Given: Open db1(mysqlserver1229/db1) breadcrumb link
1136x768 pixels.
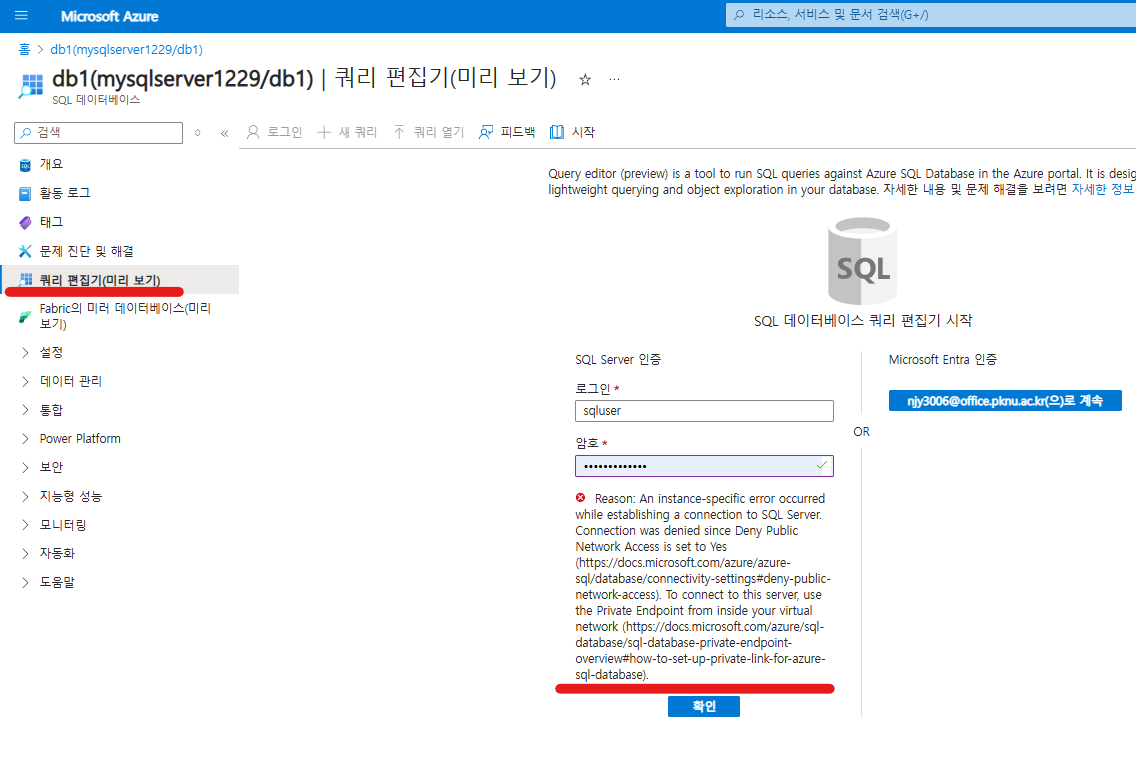Looking at the screenshot, I should pos(126,49).
